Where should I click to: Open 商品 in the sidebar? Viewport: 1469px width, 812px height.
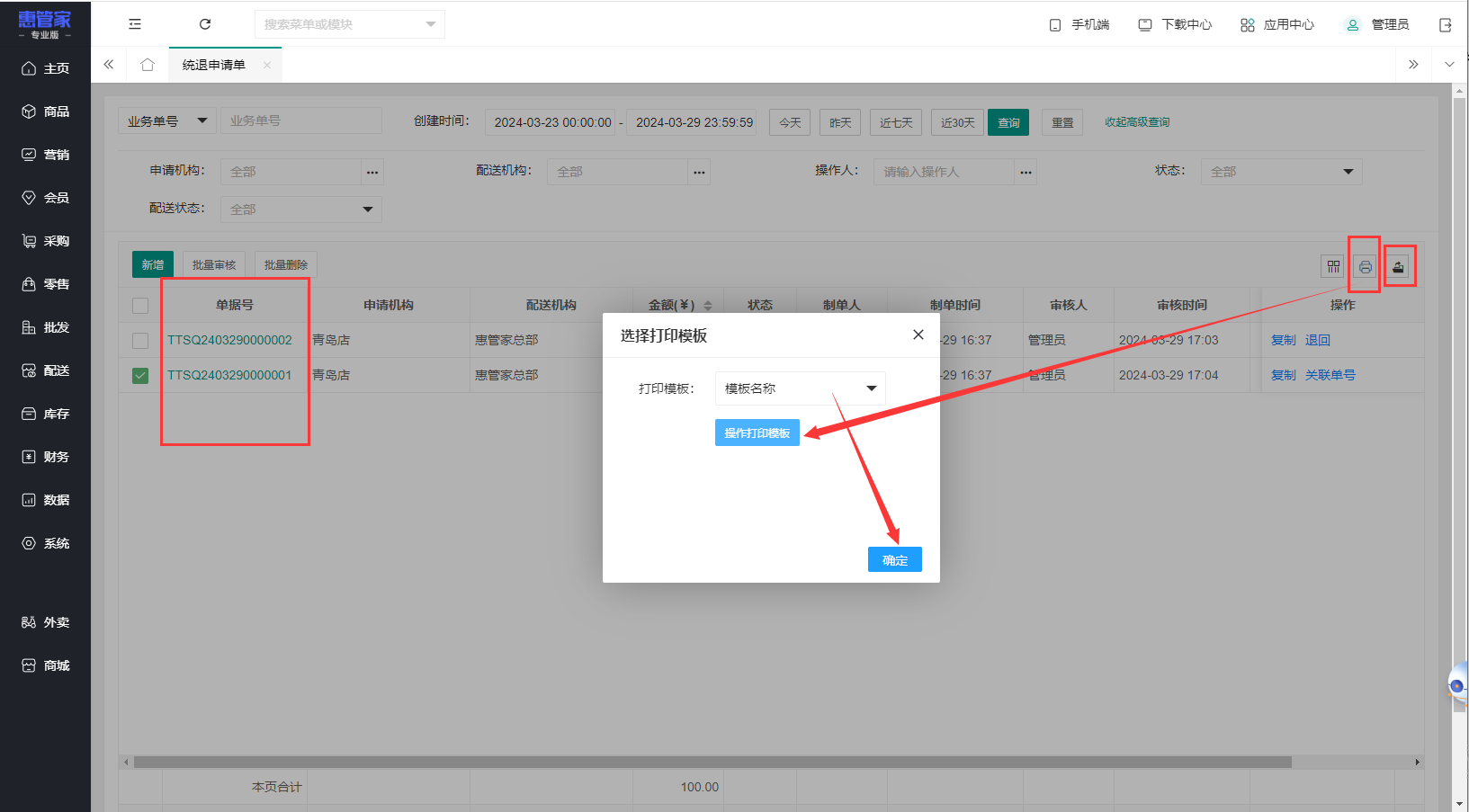tap(45, 112)
